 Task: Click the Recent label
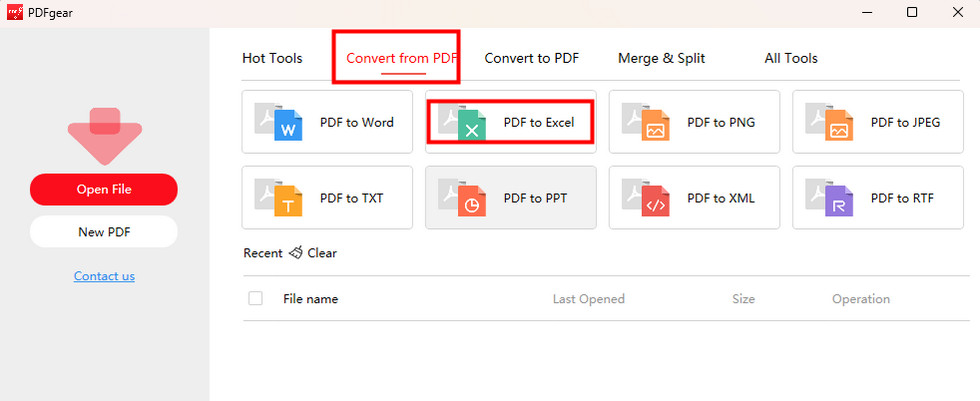pos(263,253)
